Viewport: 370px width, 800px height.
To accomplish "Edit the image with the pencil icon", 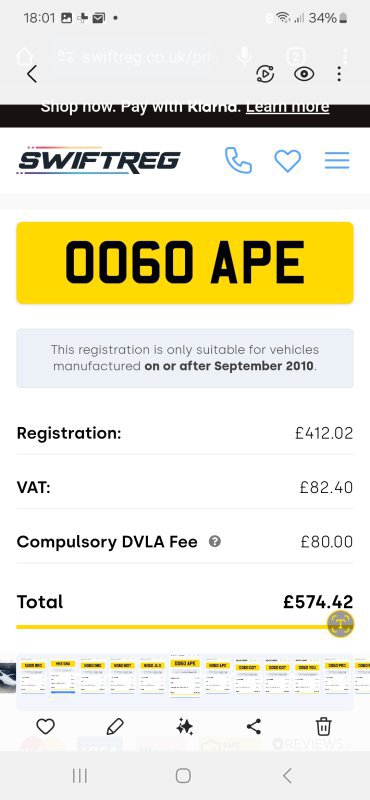I will (x=115, y=726).
